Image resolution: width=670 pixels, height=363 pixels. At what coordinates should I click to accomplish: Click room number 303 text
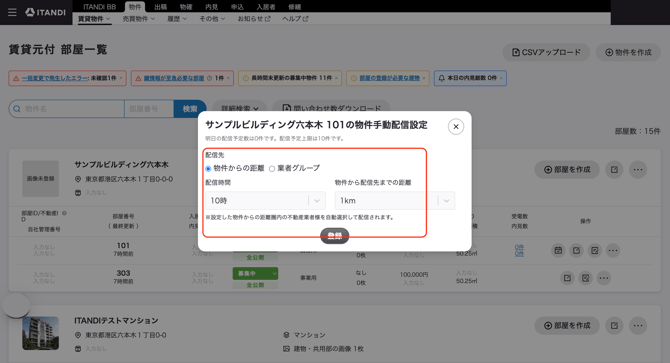pos(123,273)
